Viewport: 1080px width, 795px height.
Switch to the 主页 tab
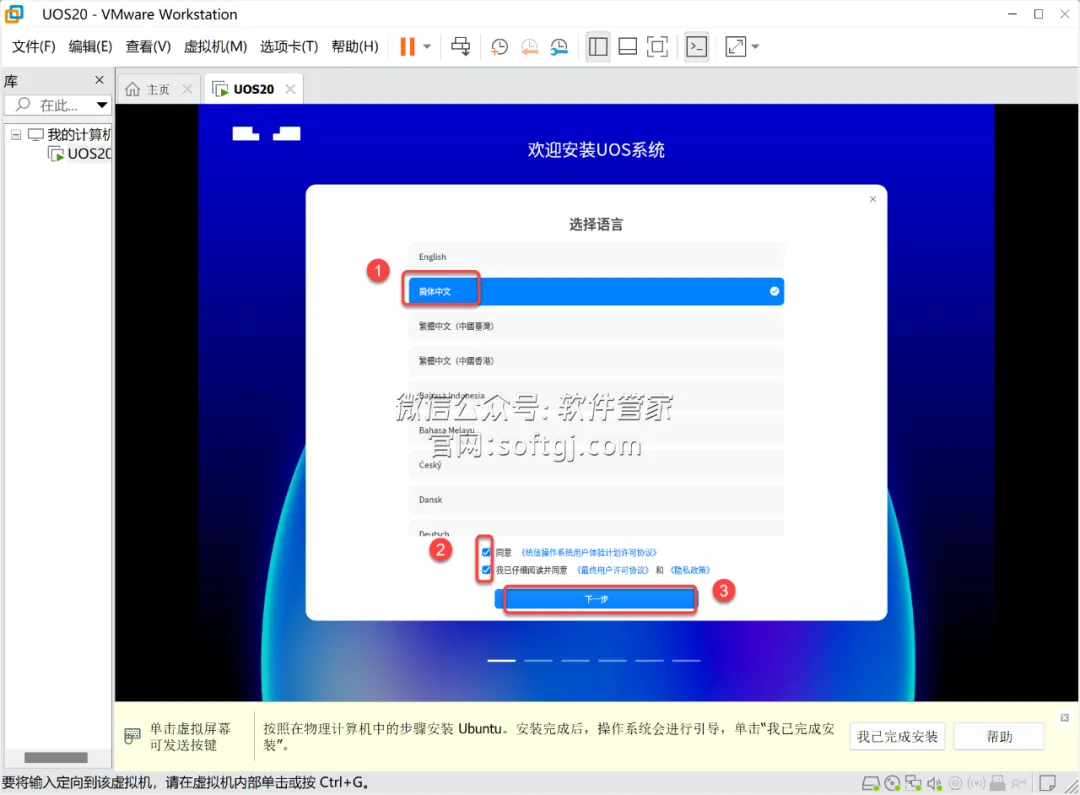coord(158,89)
